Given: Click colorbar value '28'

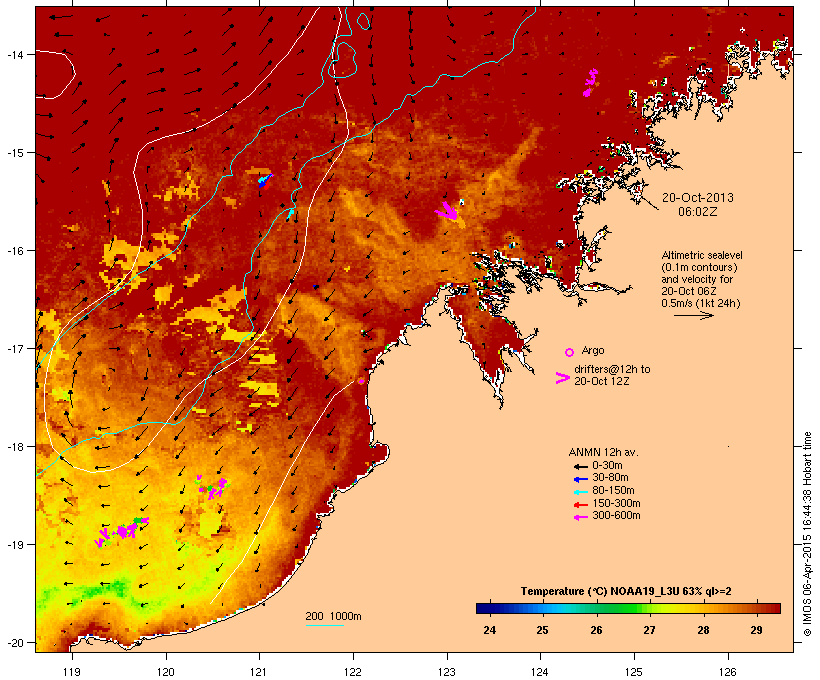Looking at the screenshot, I should point(703,630).
